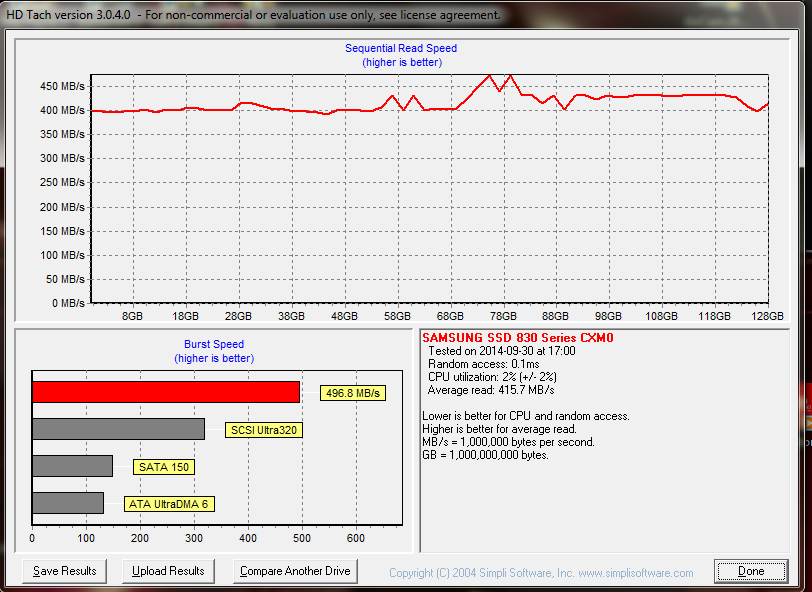The width and height of the screenshot is (812, 592).
Task: Click the ATA UltraDMA 6 label
Action: 169,504
